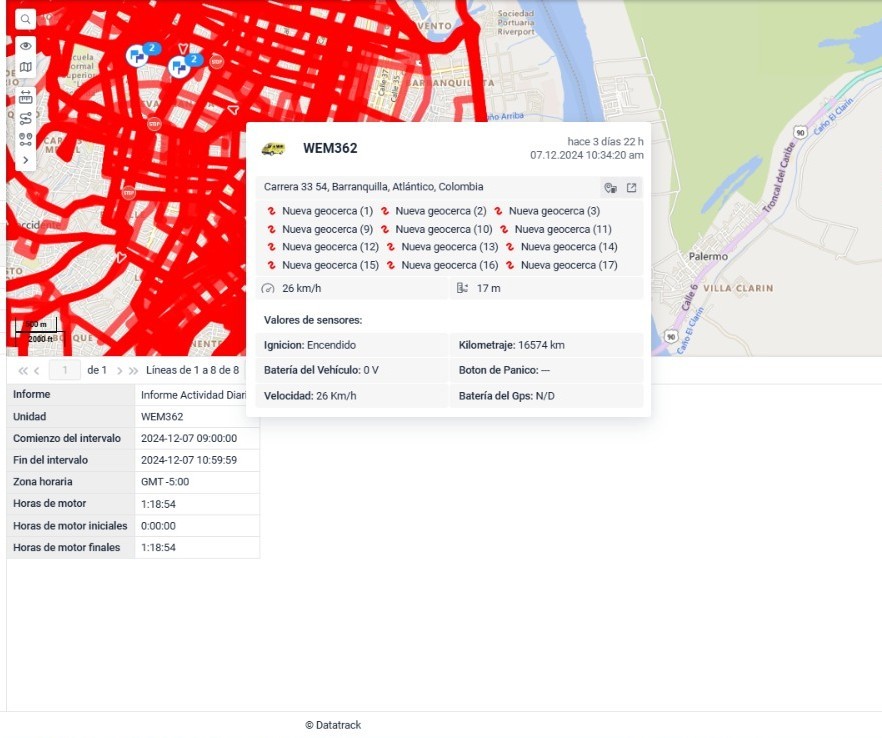Jump to the last report page
Screen dimensions: 882x738
[x=134, y=370]
